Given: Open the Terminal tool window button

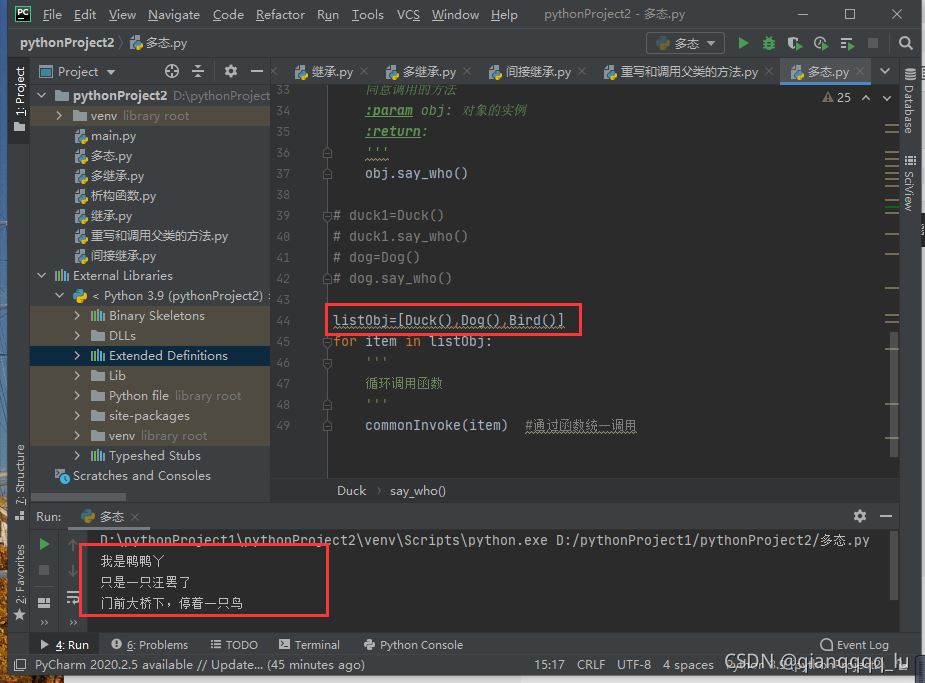Looking at the screenshot, I should pyautogui.click(x=310, y=645).
